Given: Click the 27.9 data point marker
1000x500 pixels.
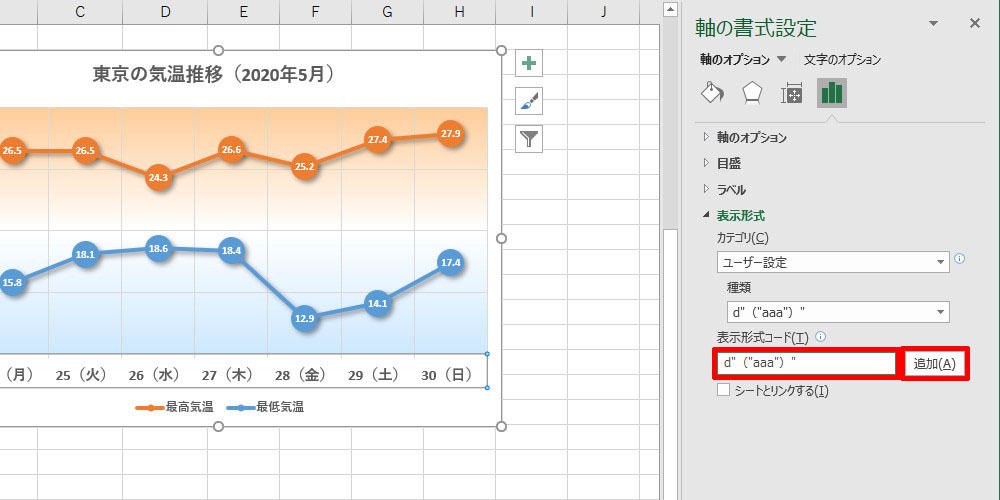Looking at the screenshot, I should [452, 135].
